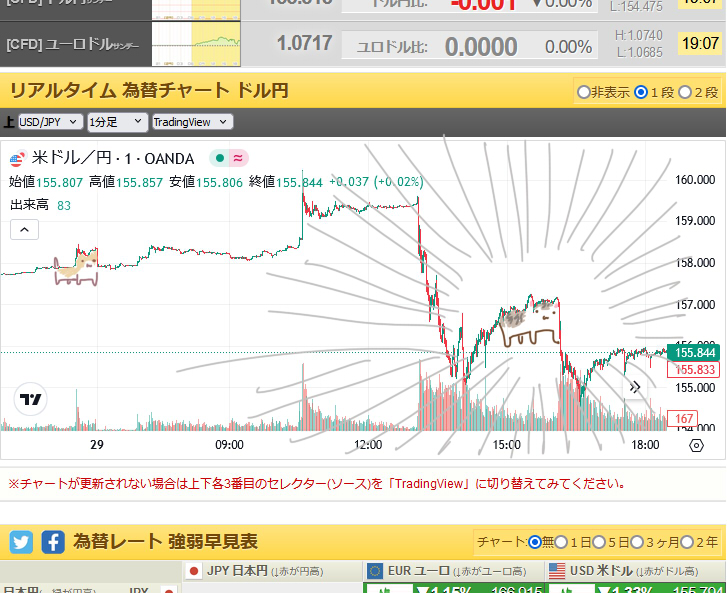Select 5日 chart radio option
Screen dimensions: 727x593
(x=599, y=542)
